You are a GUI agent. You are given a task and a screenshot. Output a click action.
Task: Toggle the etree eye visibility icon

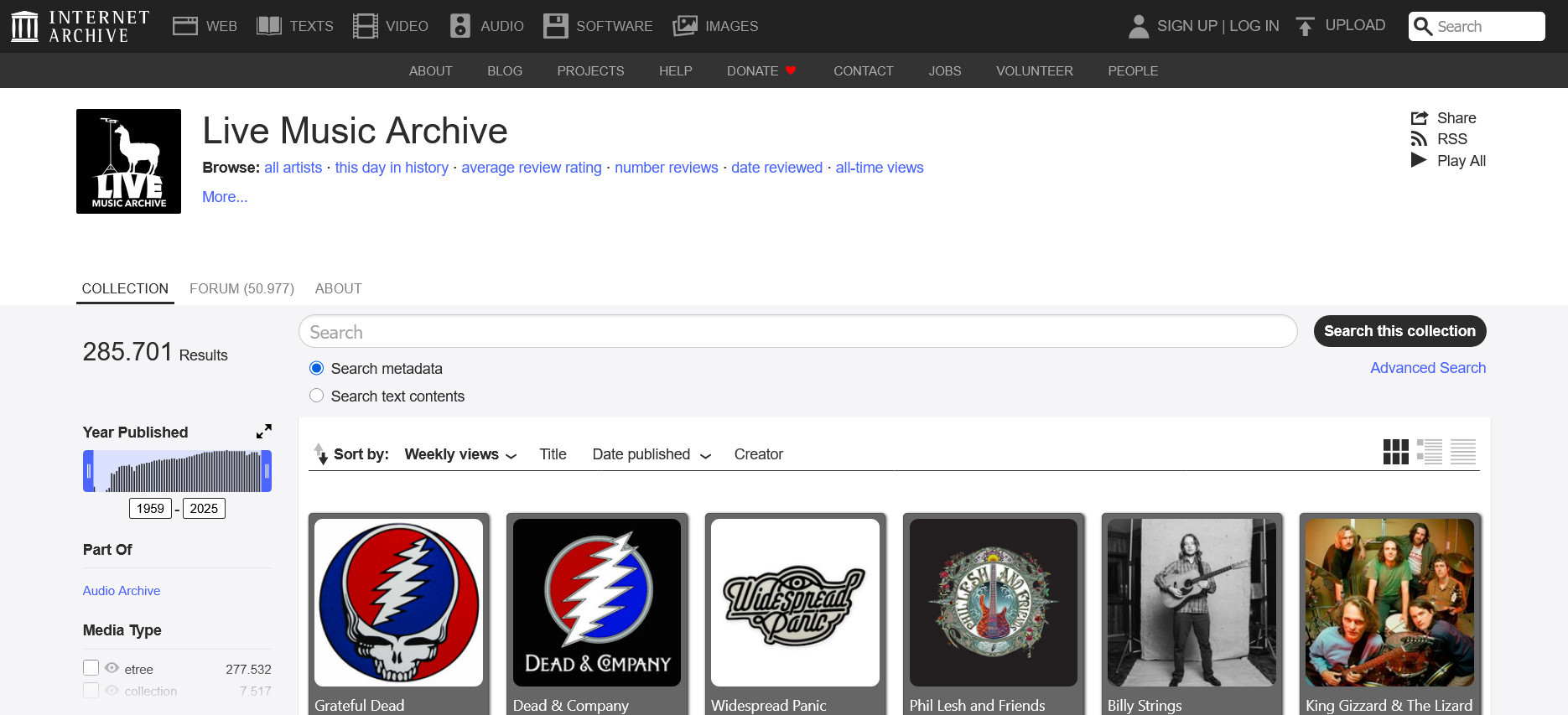click(112, 668)
